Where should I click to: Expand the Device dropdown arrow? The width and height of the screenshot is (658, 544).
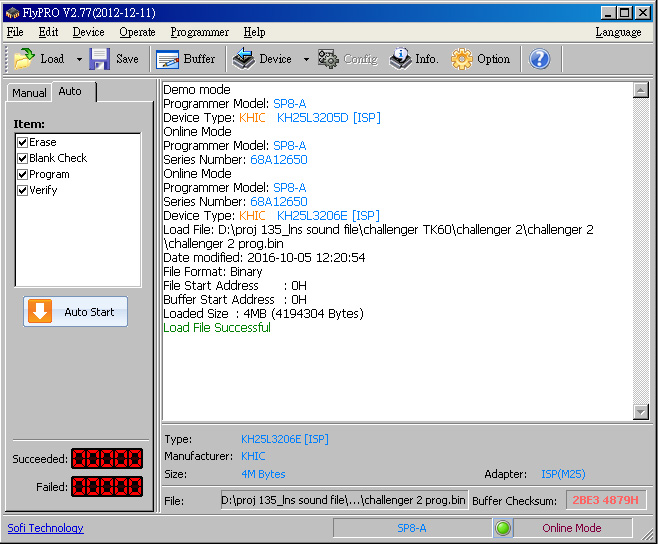point(306,59)
